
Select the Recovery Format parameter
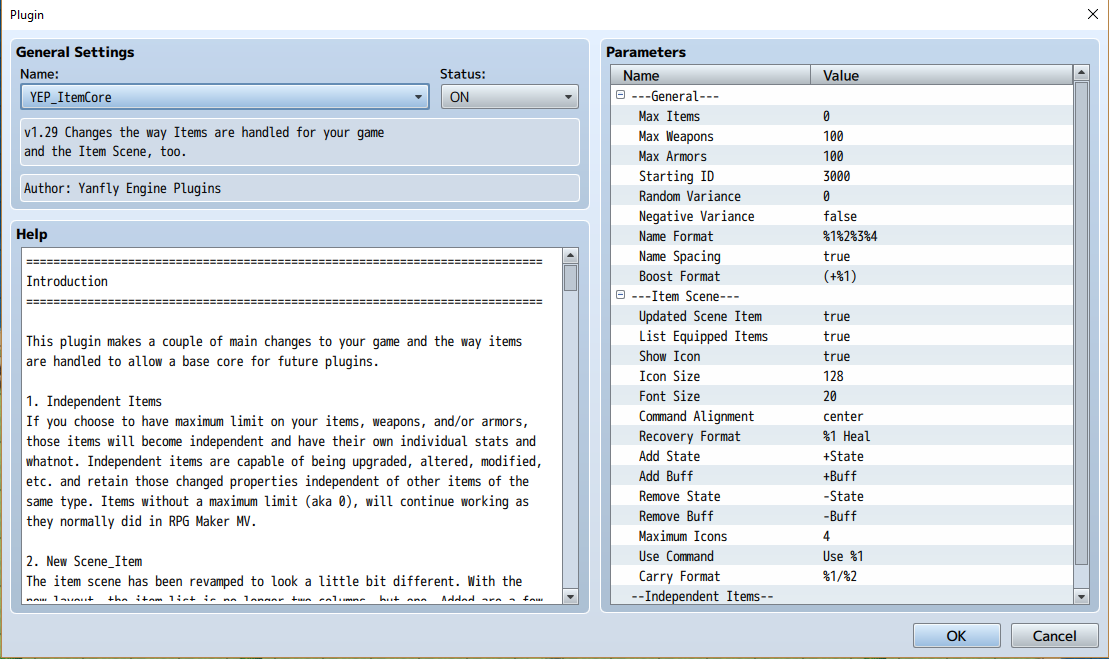[842, 436]
